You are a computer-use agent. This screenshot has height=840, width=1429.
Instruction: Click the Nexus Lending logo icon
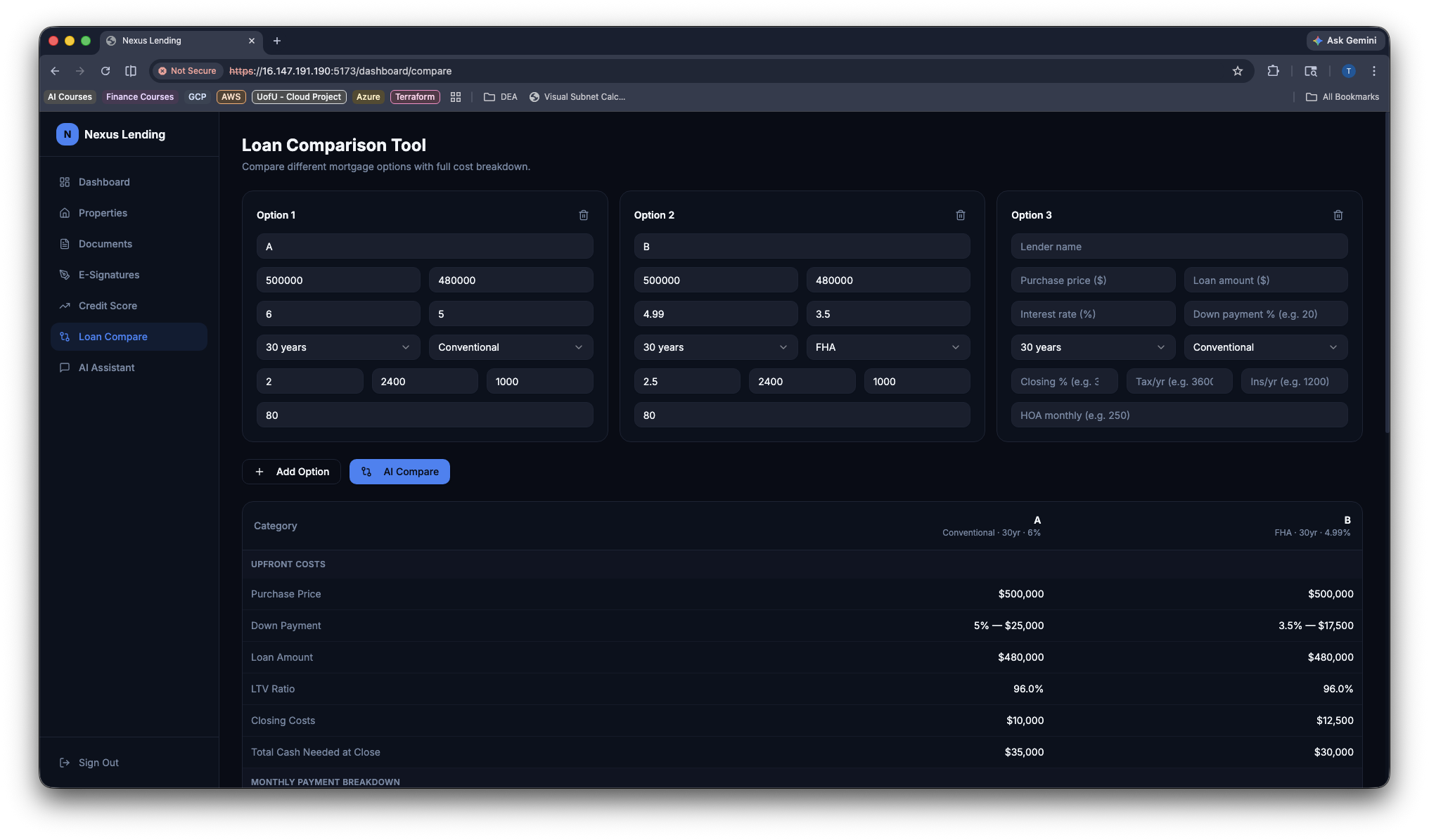coord(68,134)
